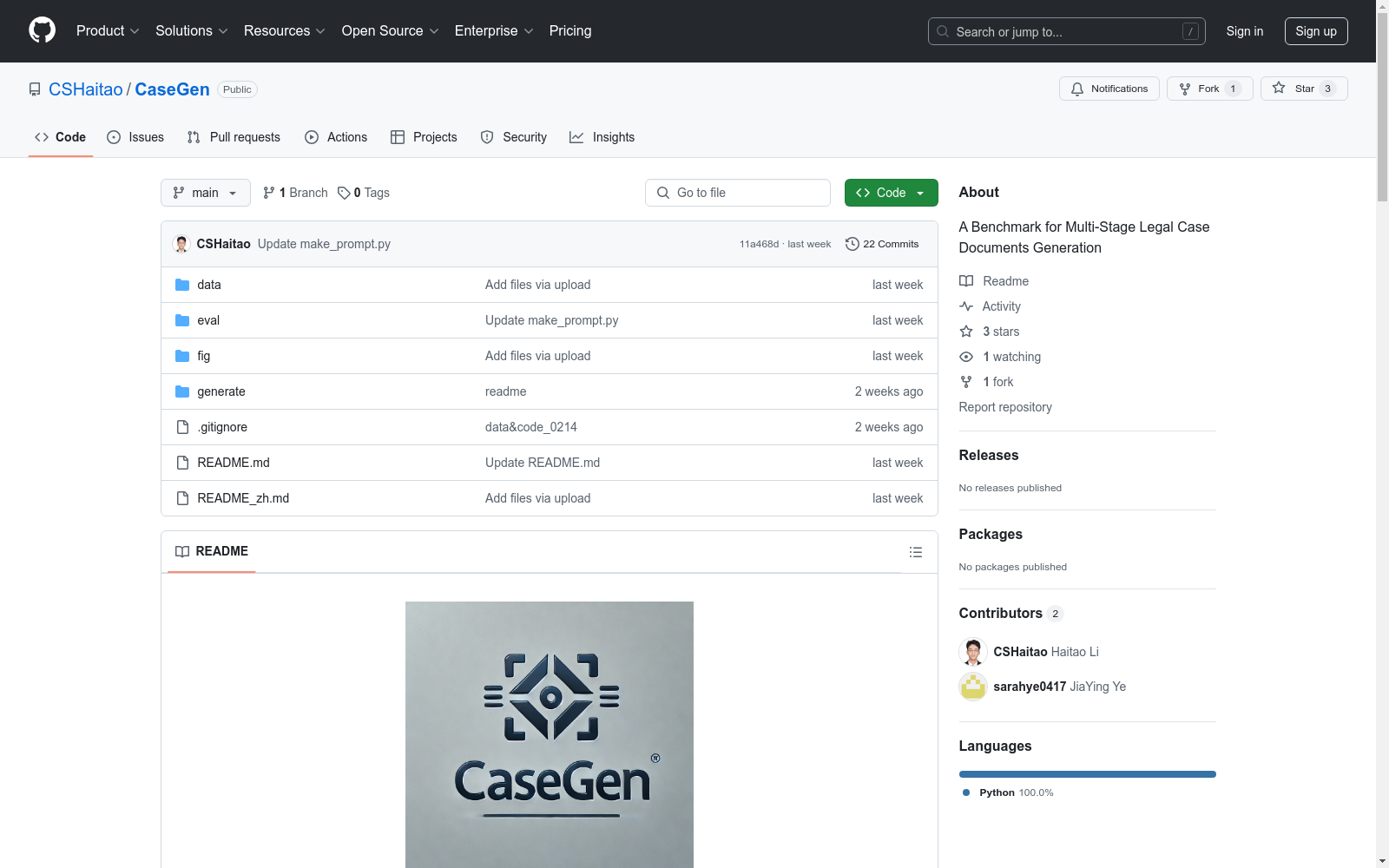Click the Activity pulse icon

966,306
